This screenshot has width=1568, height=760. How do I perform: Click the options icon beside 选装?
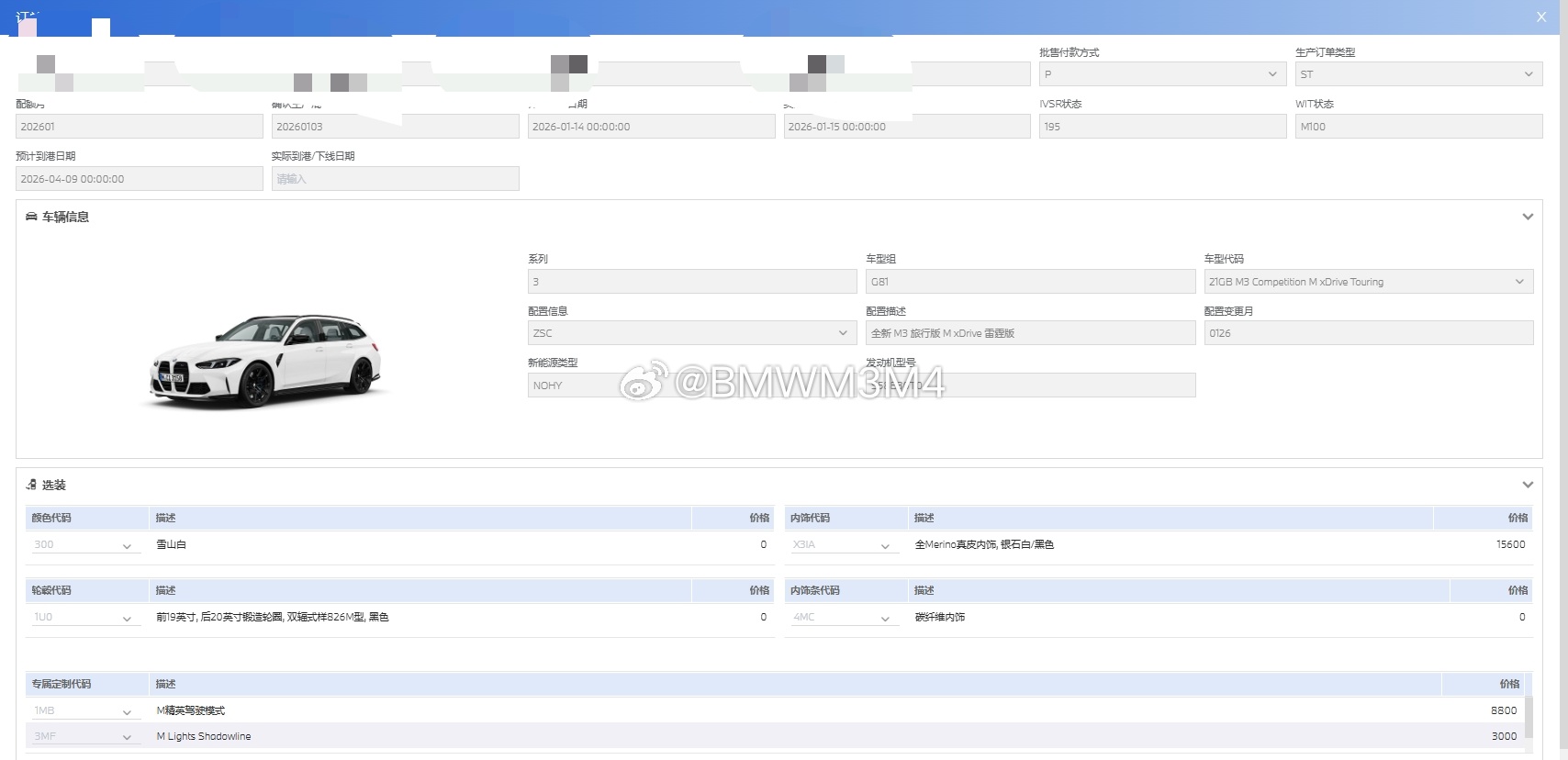coord(31,485)
